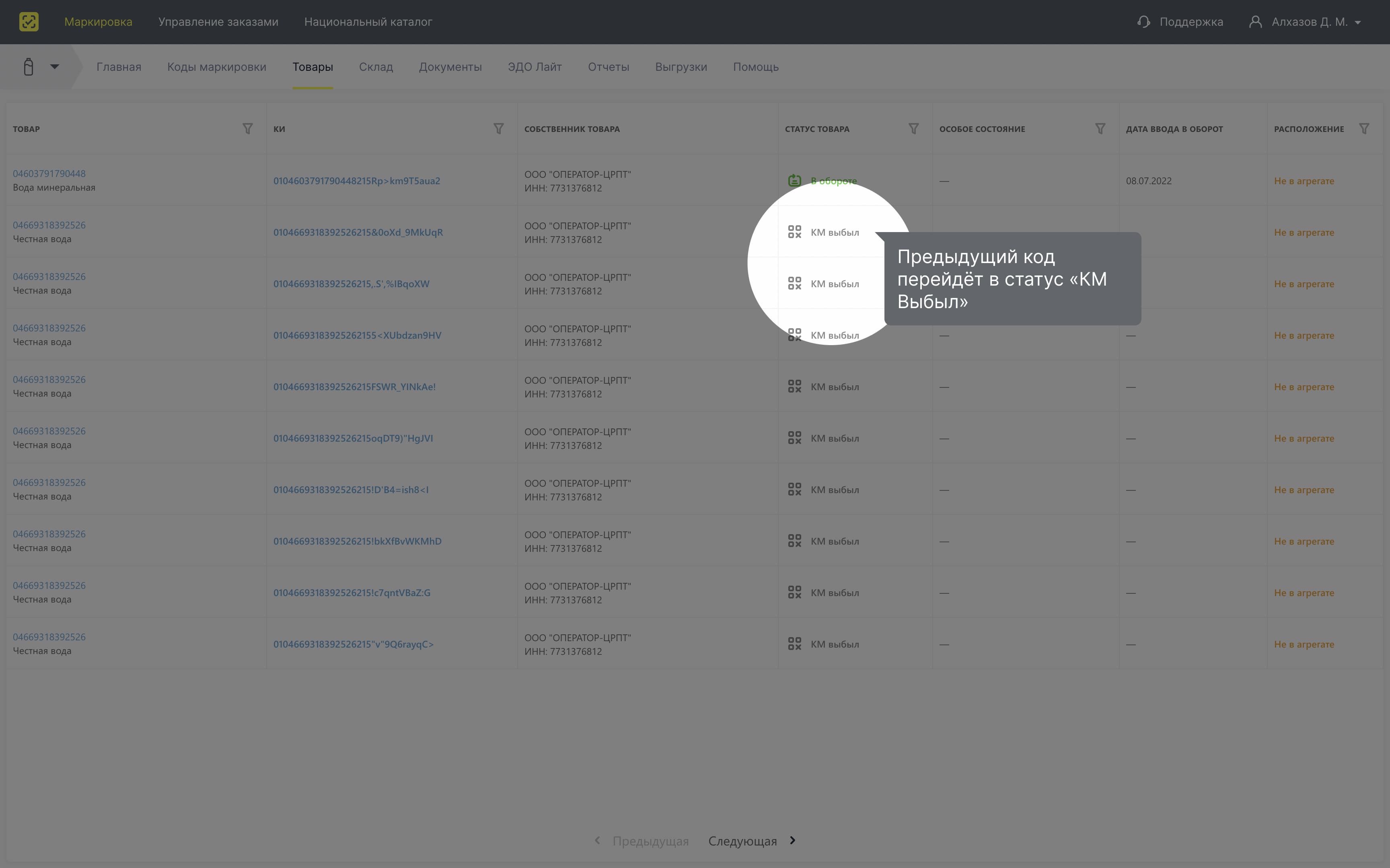Switch to the Главная tab
1390x868 pixels.
click(x=119, y=67)
